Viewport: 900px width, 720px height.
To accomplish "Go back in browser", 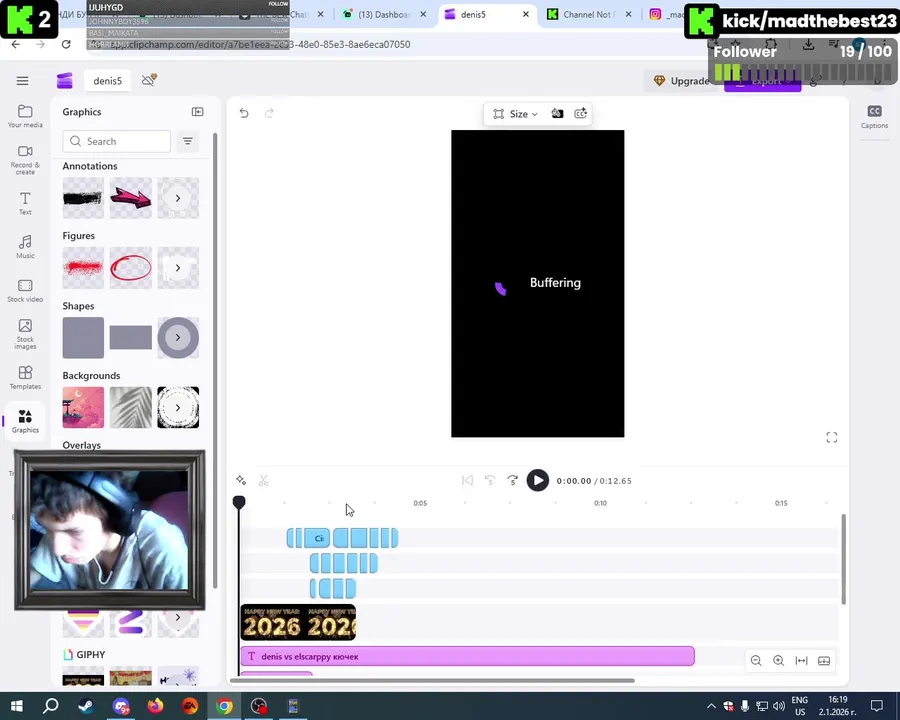I will pyautogui.click(x=15, y=44).
